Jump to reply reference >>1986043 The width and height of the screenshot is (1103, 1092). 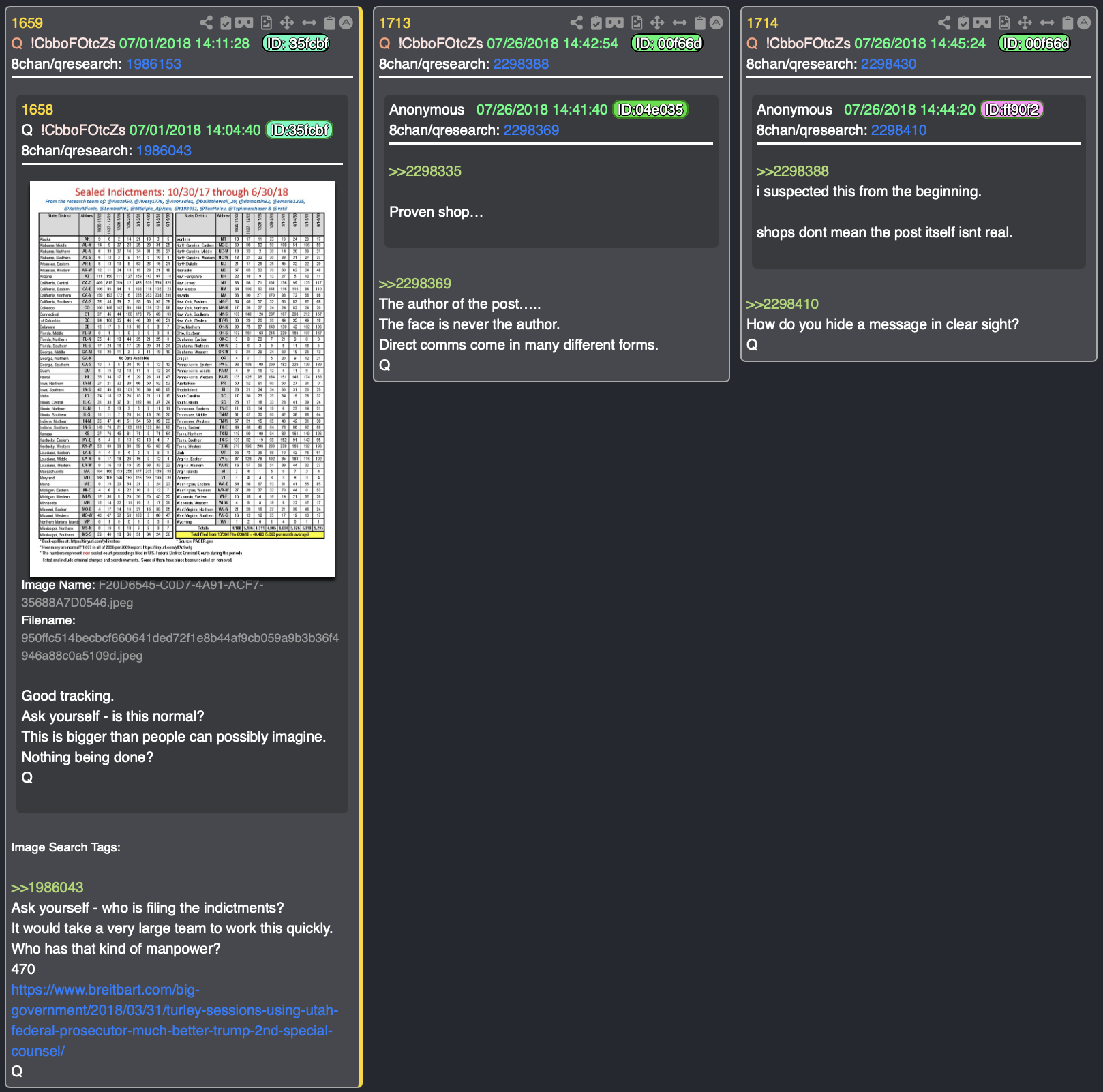(x=47, y=888)
